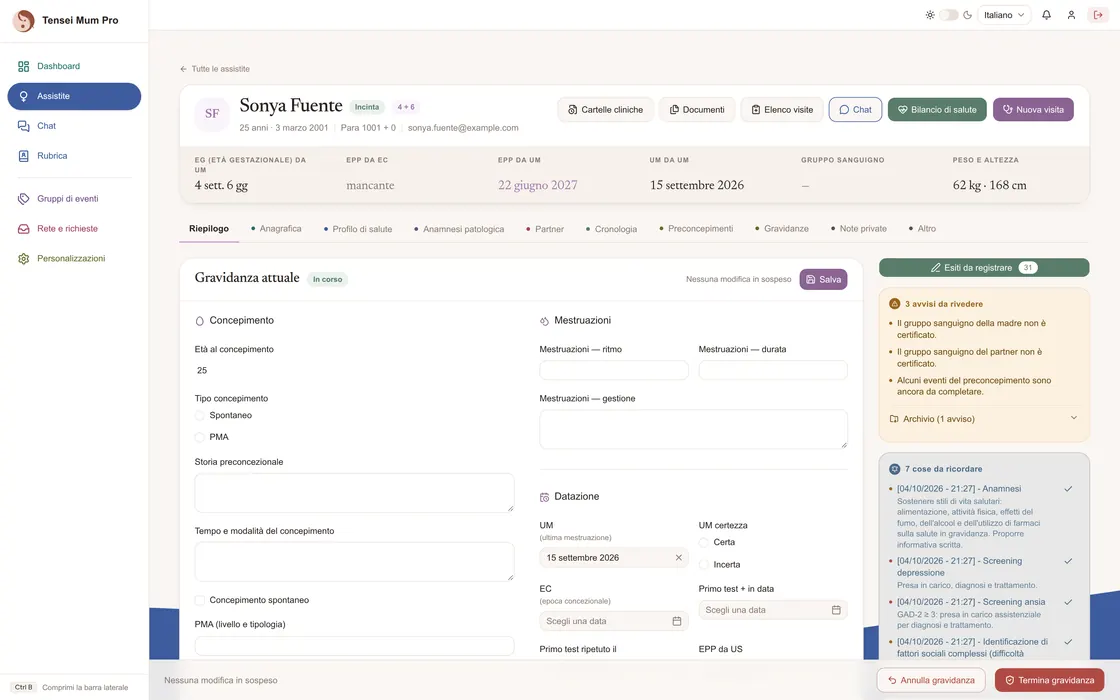Screen dimensions: 1120x700
Task: Open Chat in the sidebar menu
Action: 74,126
